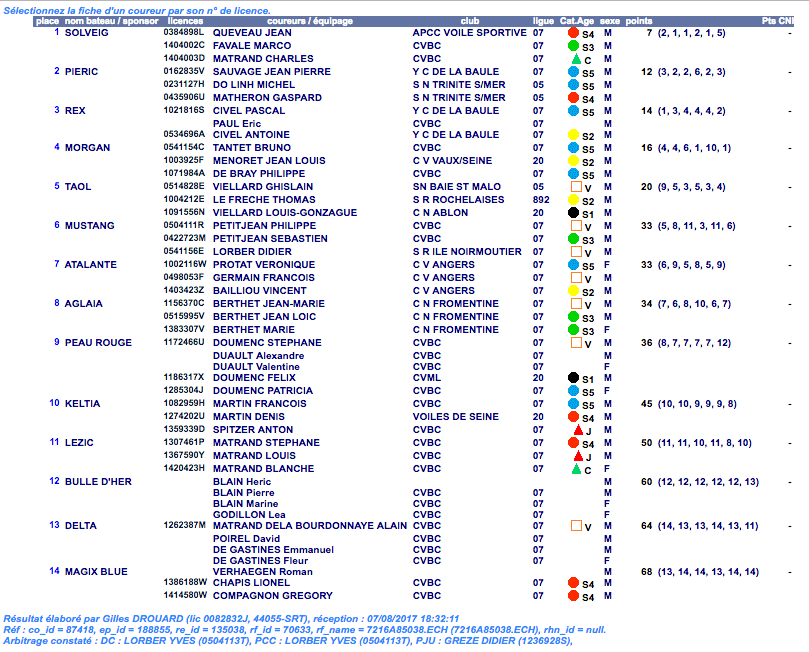The height and width of the screenshot is (652, 809).
Task: Click the boat name SOLVEIG
Action: coord(87,33)
